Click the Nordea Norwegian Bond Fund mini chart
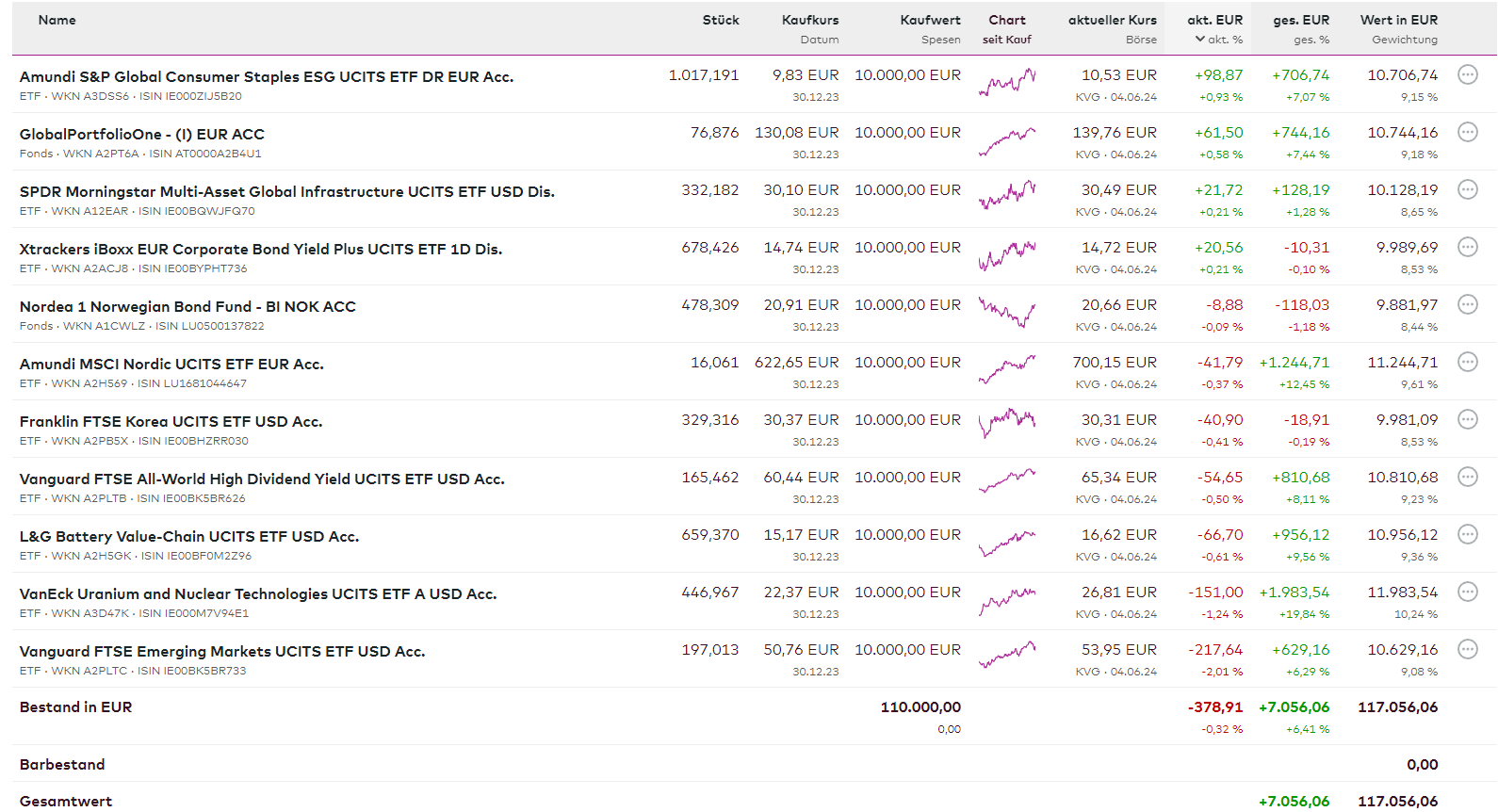Viewport: 1498px width, 812px height. [x=1006, y=312]
